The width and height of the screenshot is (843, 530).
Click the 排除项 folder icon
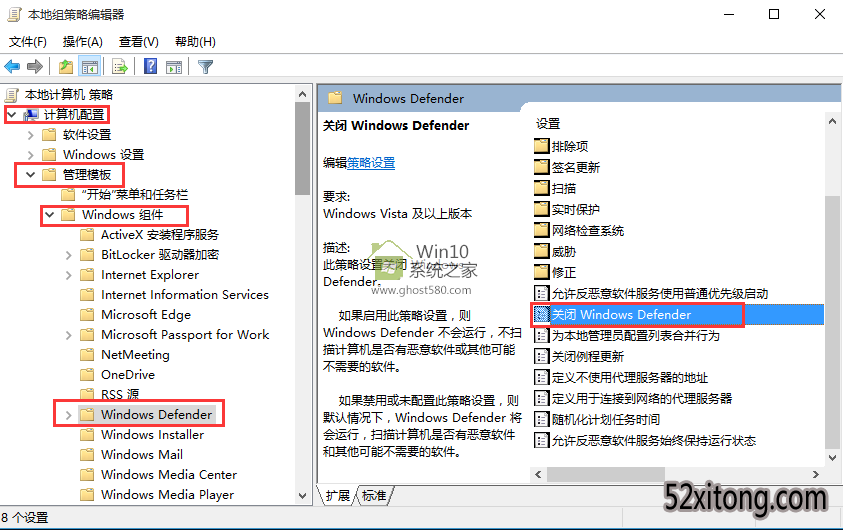[x=541, y=146]
